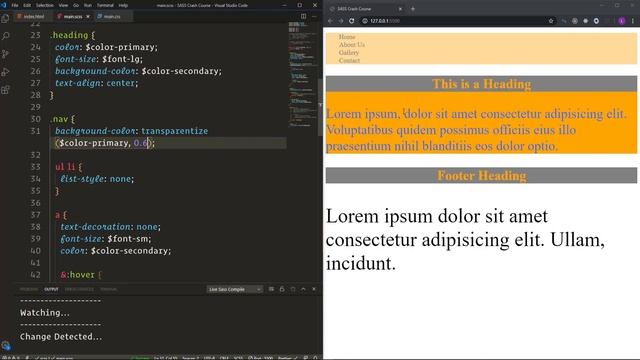The height and width of the screenshot is (360, 640).
Task: Open a new browser tab
Action: [x=413, y=9]
